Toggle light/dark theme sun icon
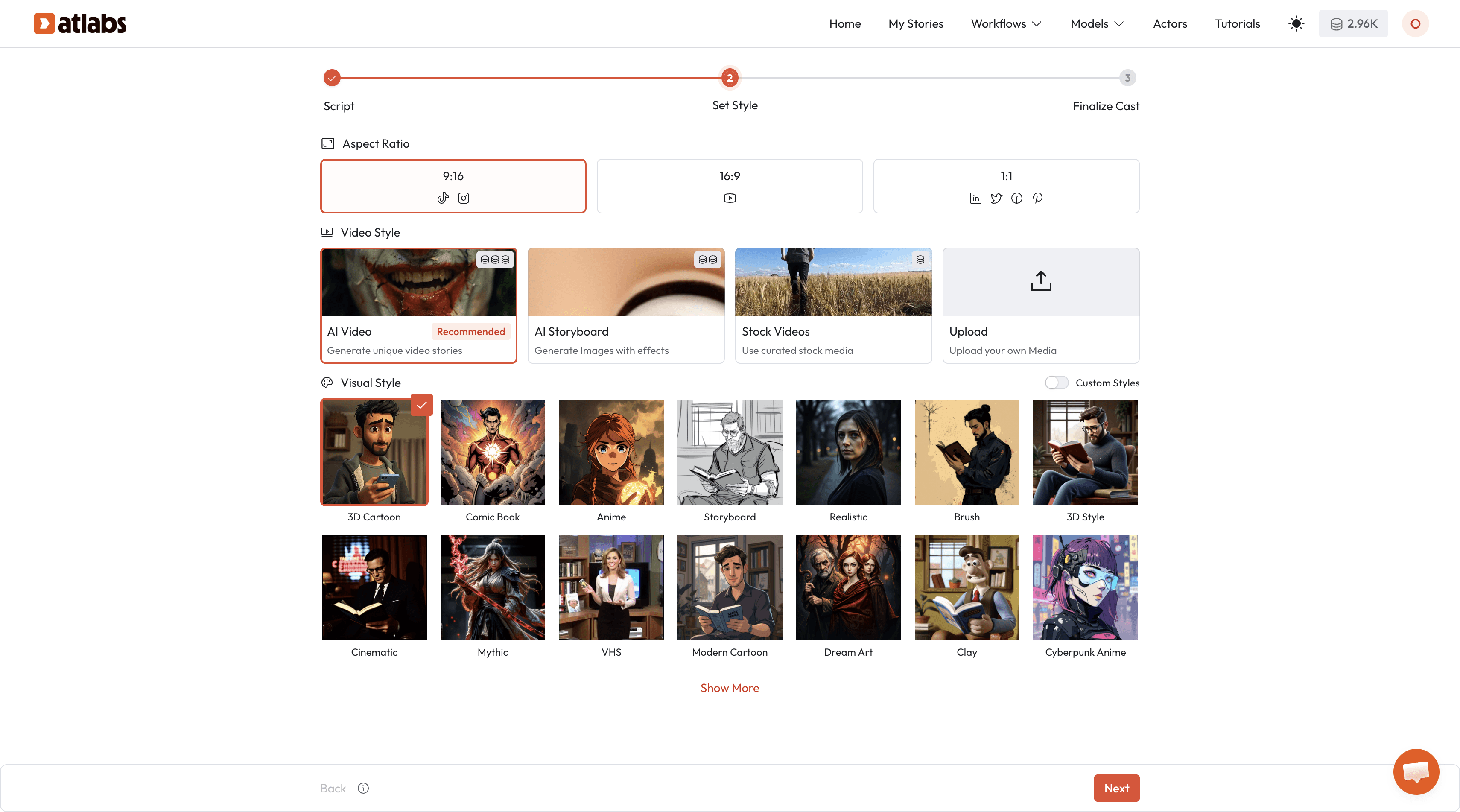The width and height of the screenshot is (1460, 812). pyautogui.click(x=1296, y=24)
